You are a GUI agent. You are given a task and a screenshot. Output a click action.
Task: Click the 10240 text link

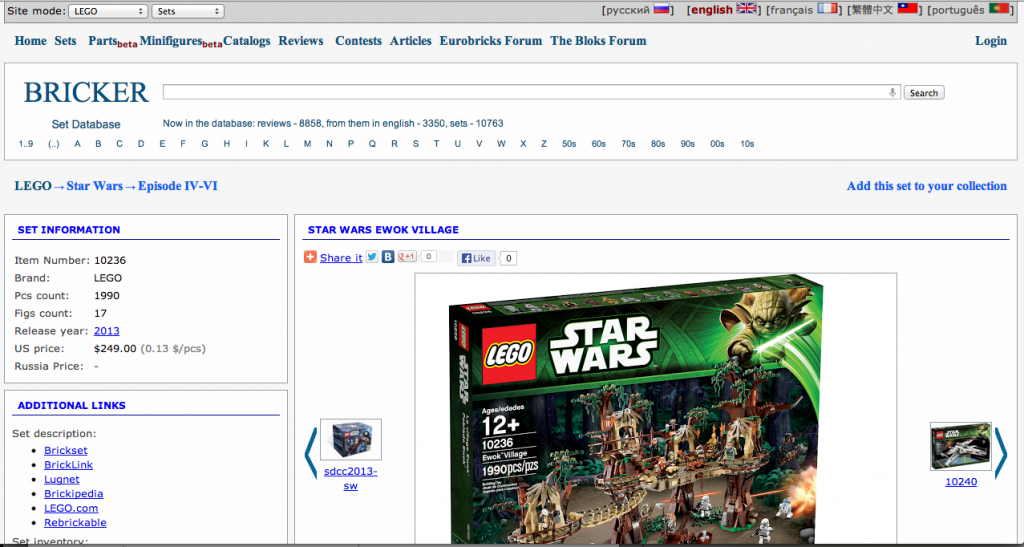[x=961, y=482]
